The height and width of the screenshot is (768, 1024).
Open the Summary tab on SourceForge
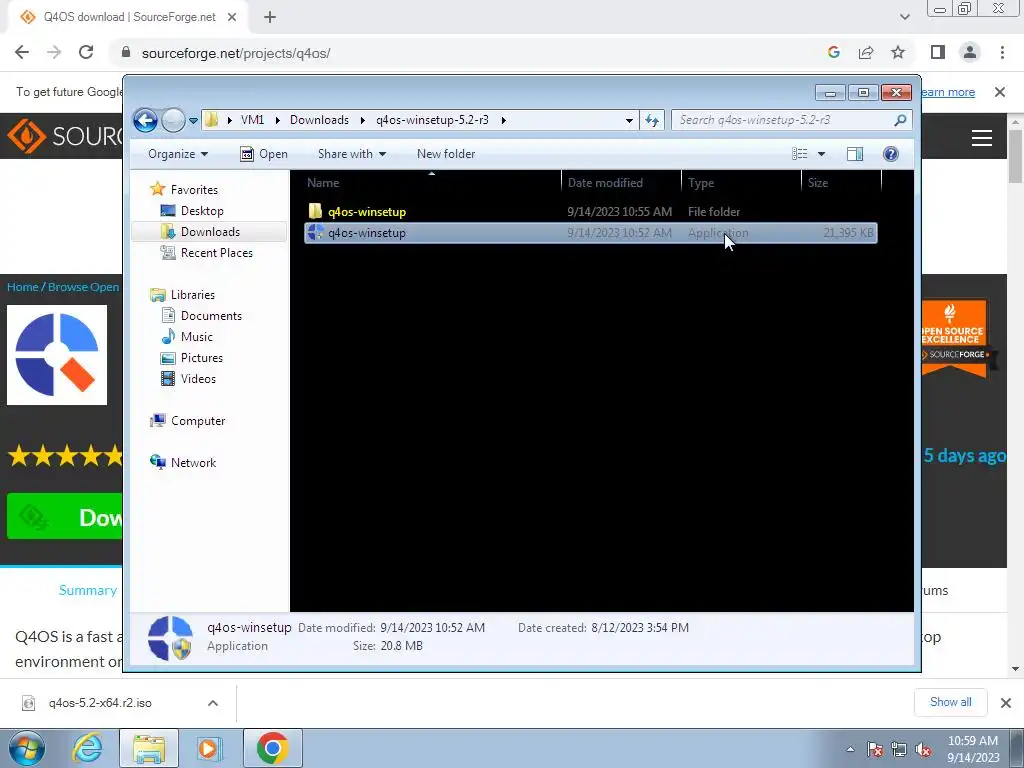coord(88,590)
